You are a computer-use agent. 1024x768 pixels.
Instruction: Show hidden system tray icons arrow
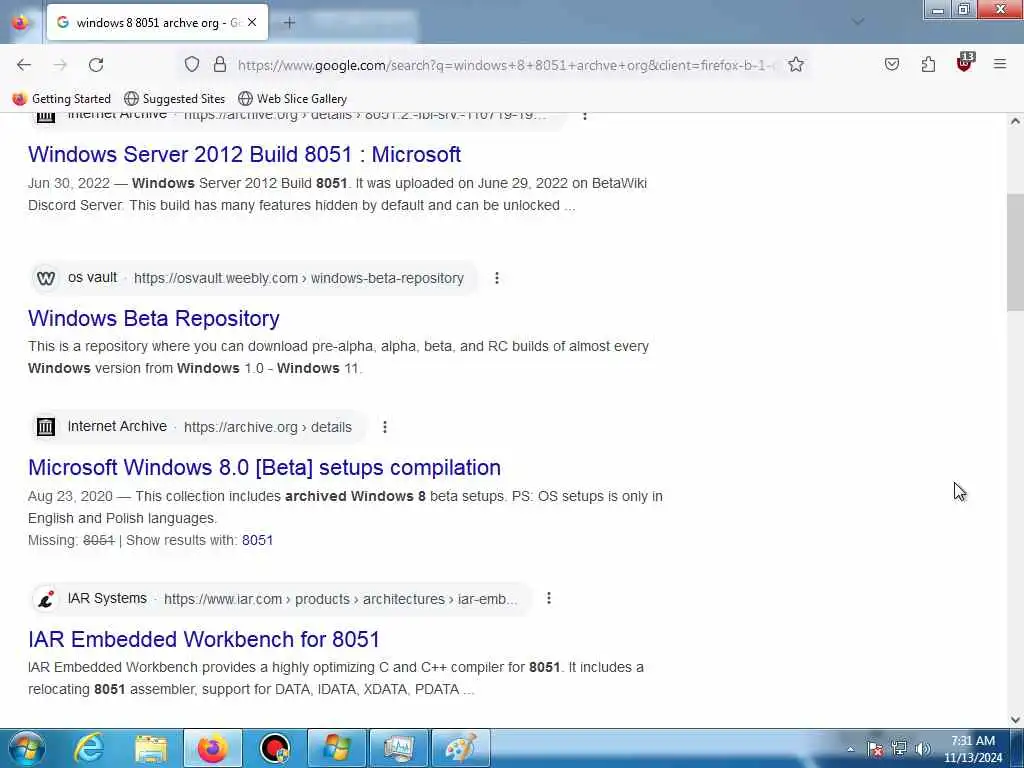coord(850,749)
